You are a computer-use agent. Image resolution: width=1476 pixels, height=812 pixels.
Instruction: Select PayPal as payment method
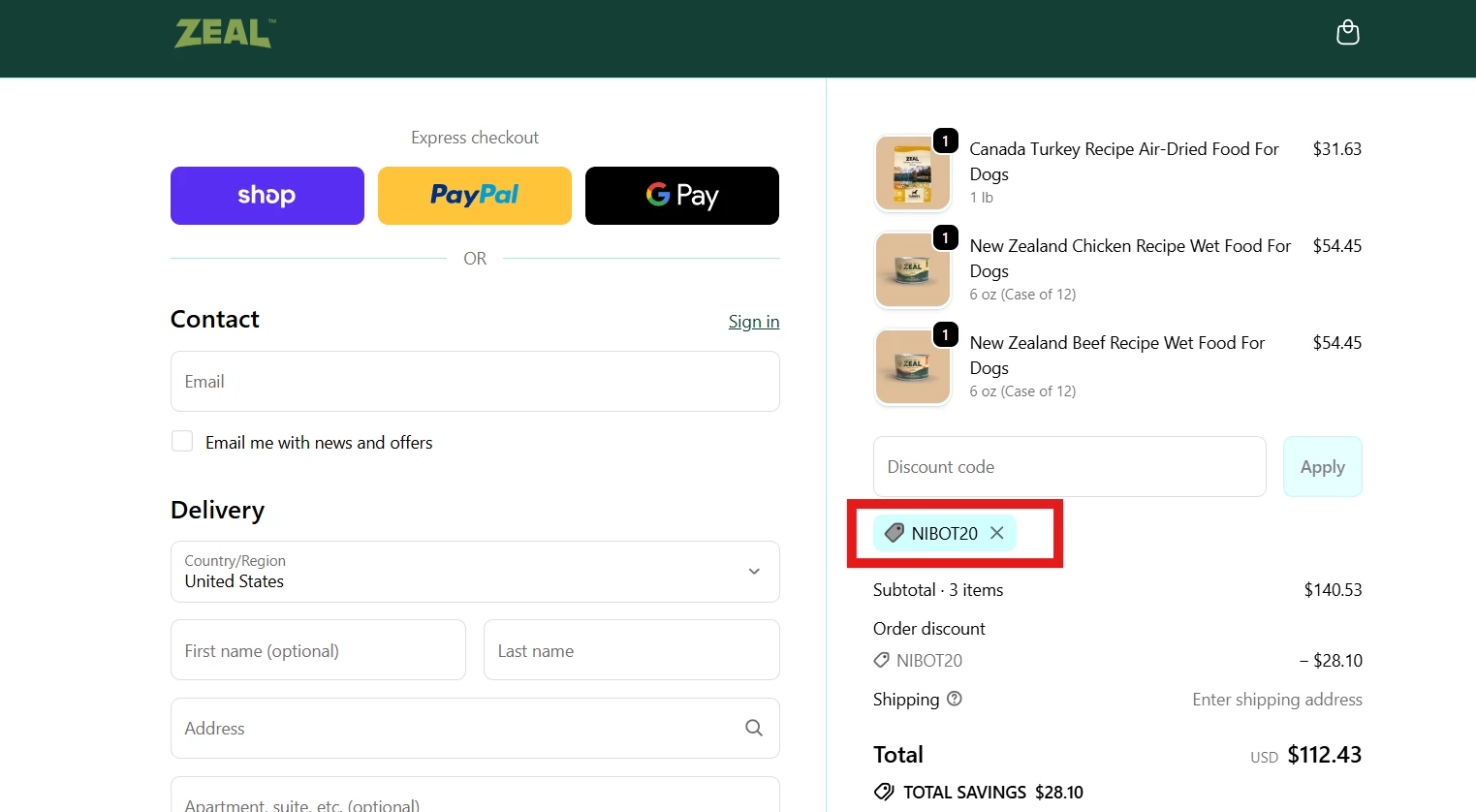474,195
